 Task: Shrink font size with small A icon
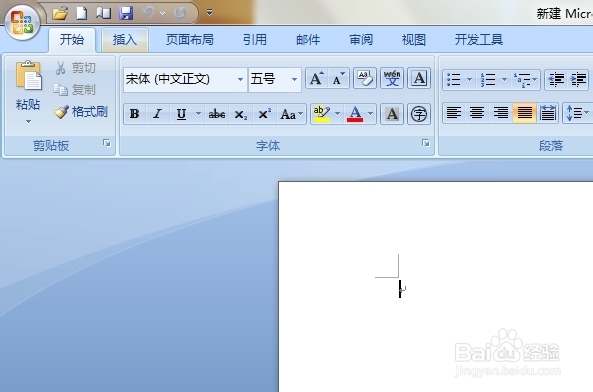[x=338, y=79]
